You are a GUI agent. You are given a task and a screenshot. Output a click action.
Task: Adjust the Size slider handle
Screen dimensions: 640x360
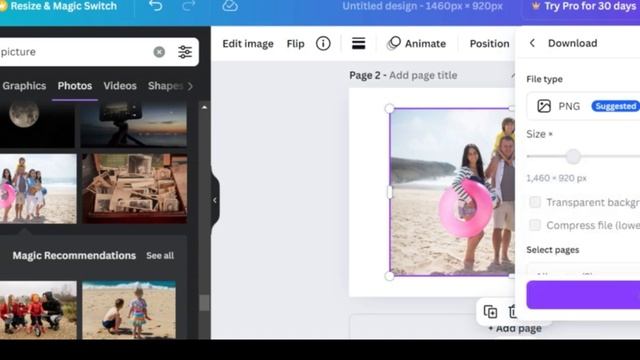pyautogui.click(x=573, y=156)
